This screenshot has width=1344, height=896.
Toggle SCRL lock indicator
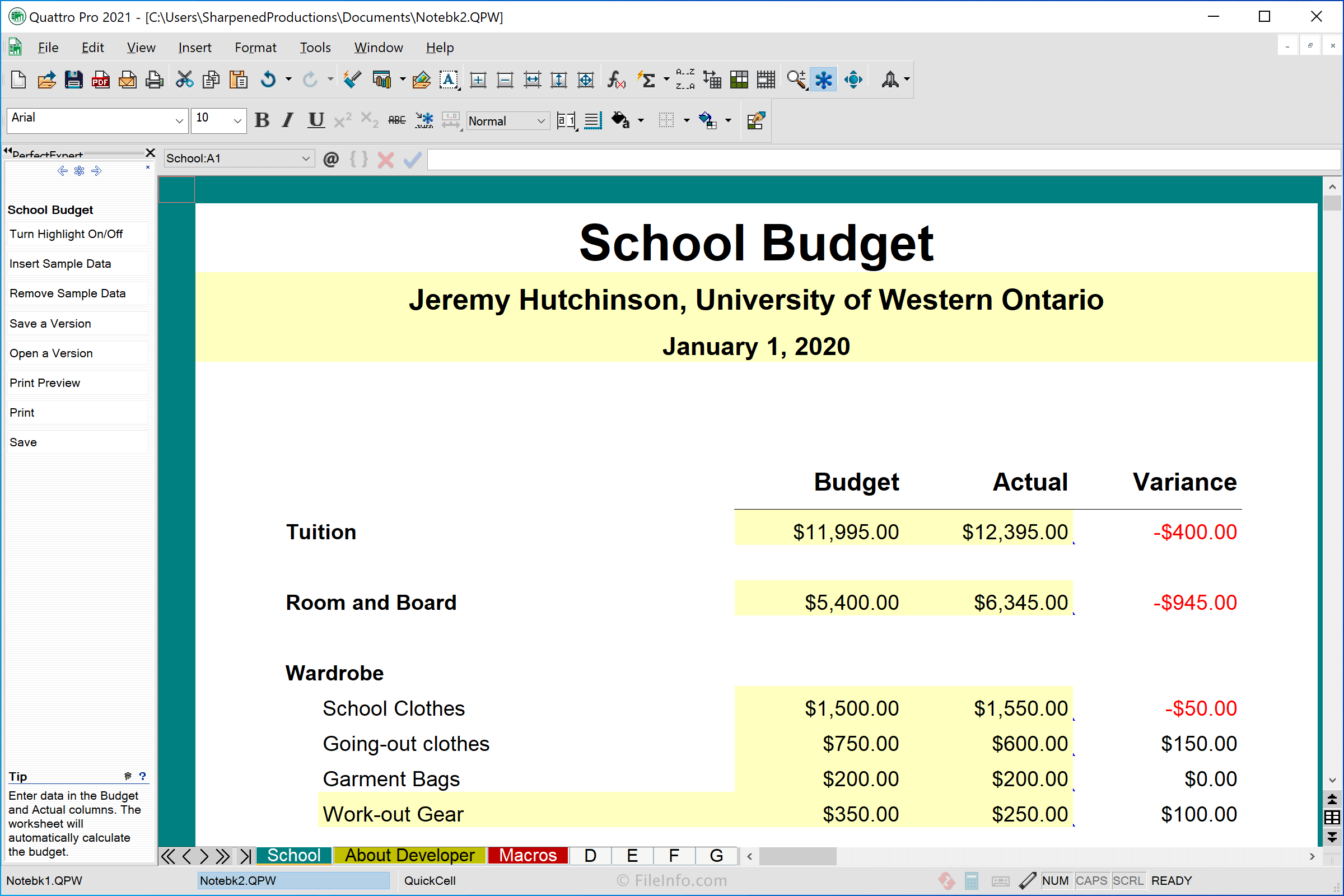point(1128,880)
